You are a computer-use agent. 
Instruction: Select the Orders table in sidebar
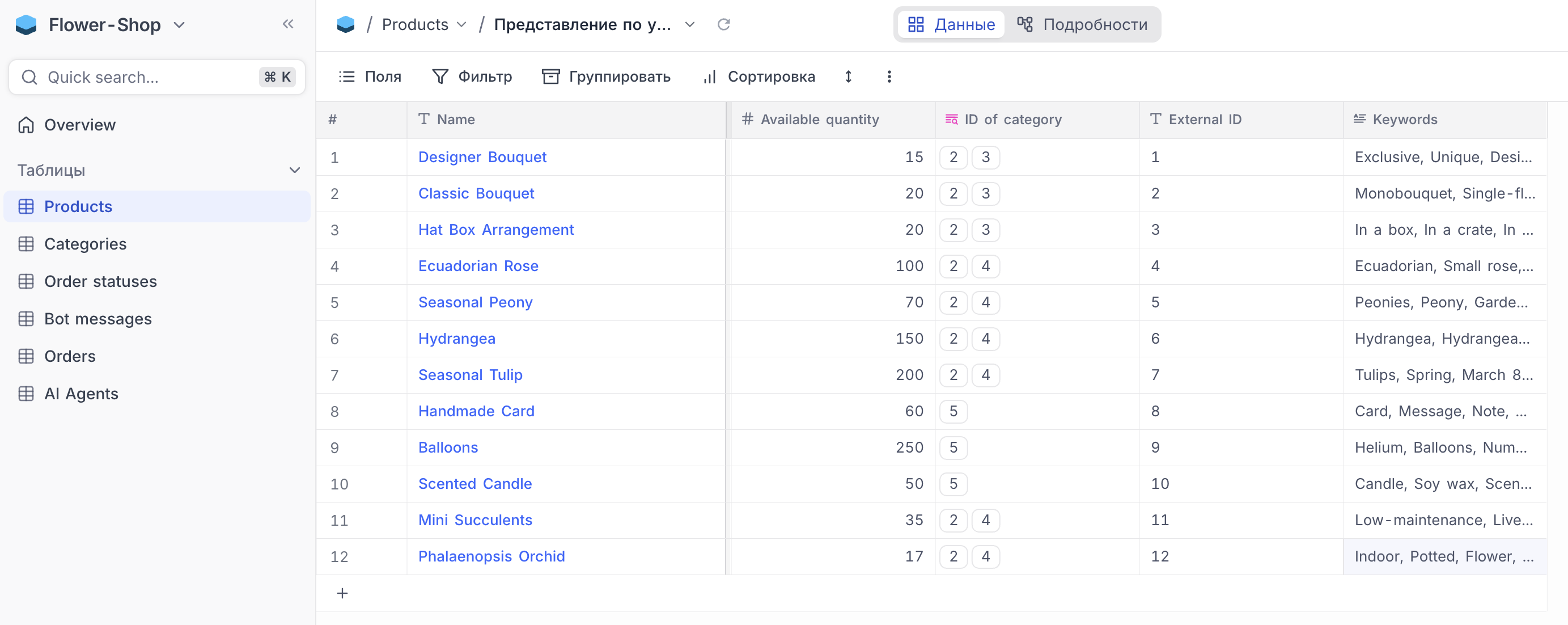[69, 356]
